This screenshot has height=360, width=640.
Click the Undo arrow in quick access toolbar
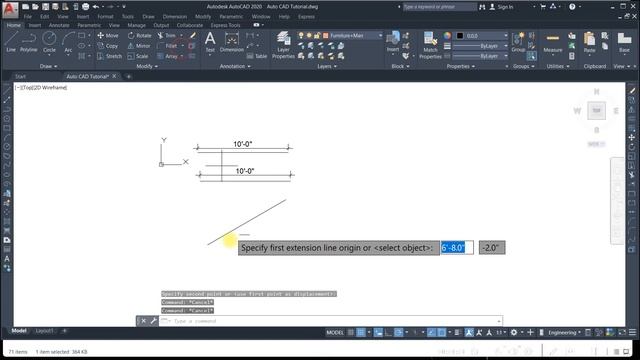pyautogui.click(x=96, y=7)
